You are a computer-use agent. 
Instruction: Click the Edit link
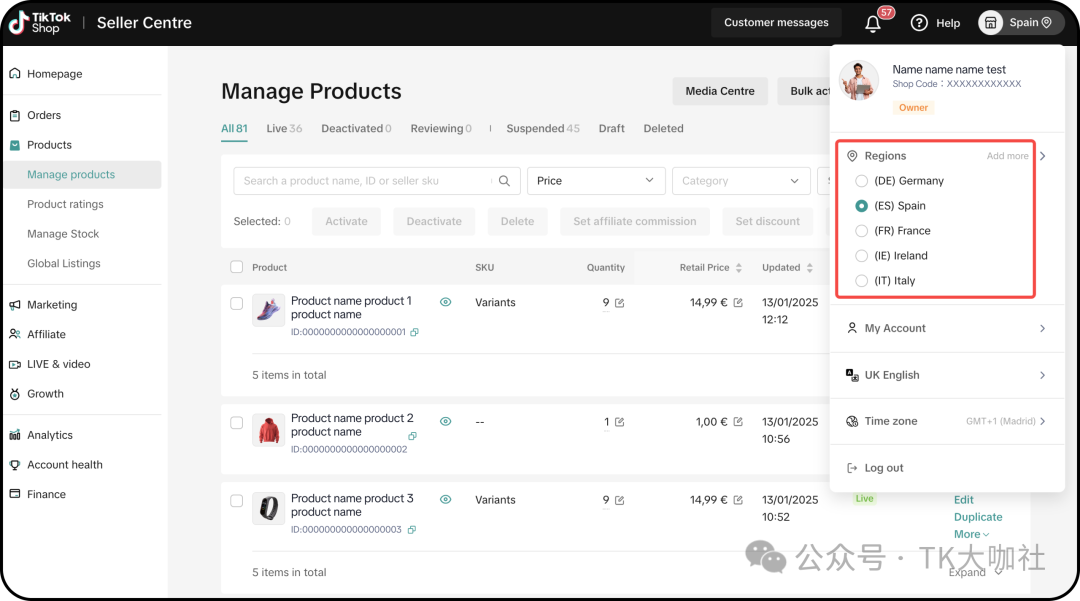tap(964, 500)
